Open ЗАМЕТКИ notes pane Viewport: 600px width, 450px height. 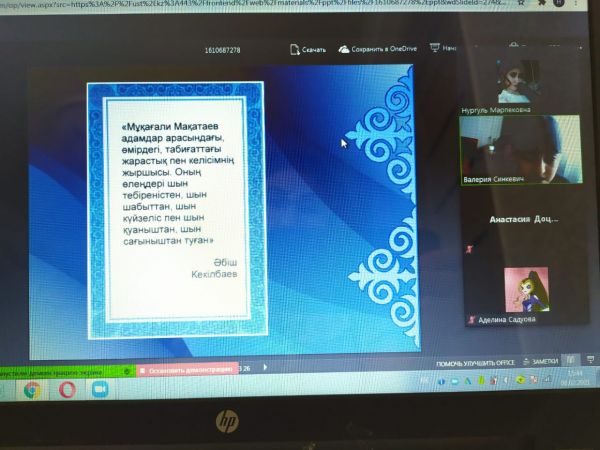(x=543, y=361)
